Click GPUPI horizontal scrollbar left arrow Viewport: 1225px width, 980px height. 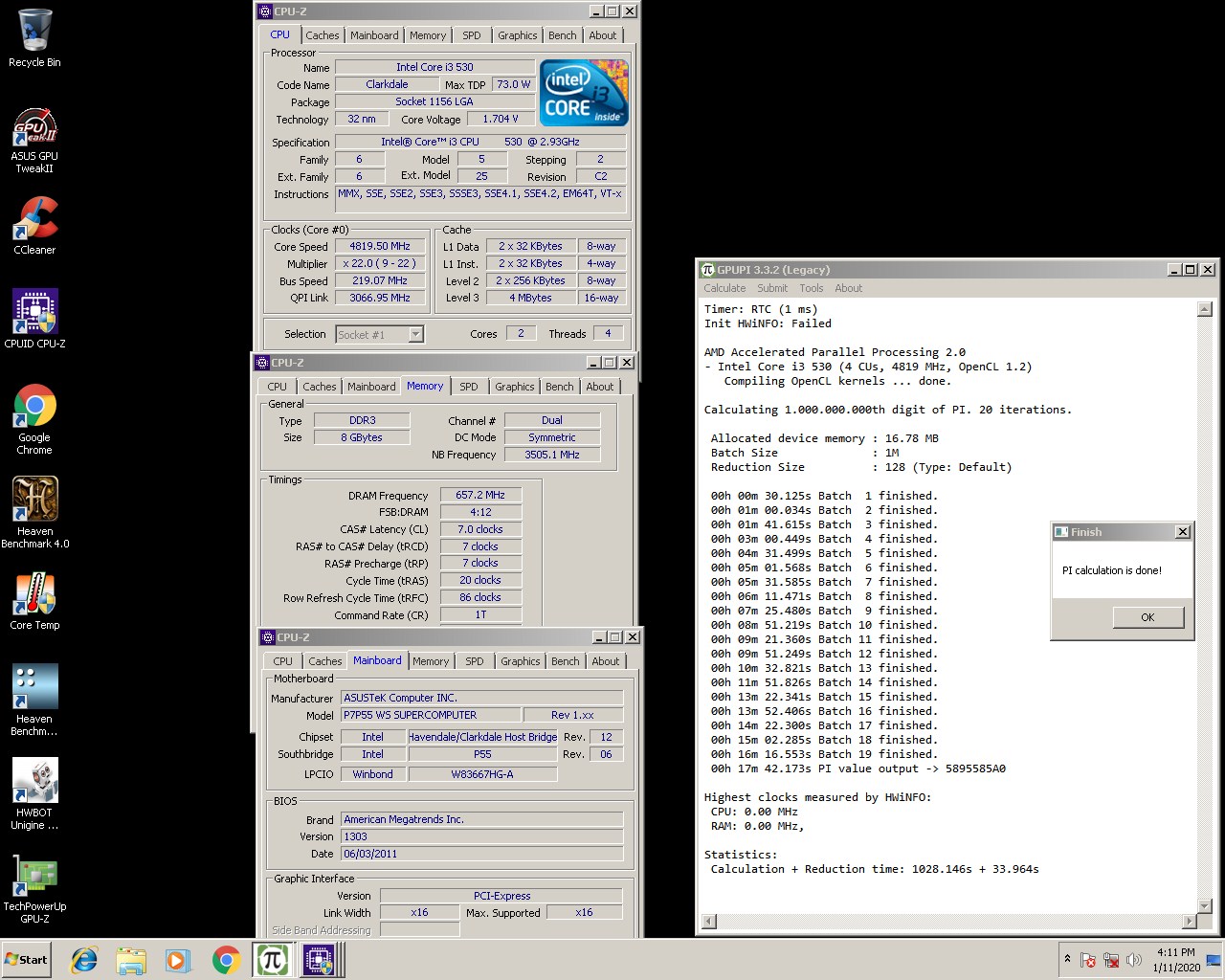point(709,922)
